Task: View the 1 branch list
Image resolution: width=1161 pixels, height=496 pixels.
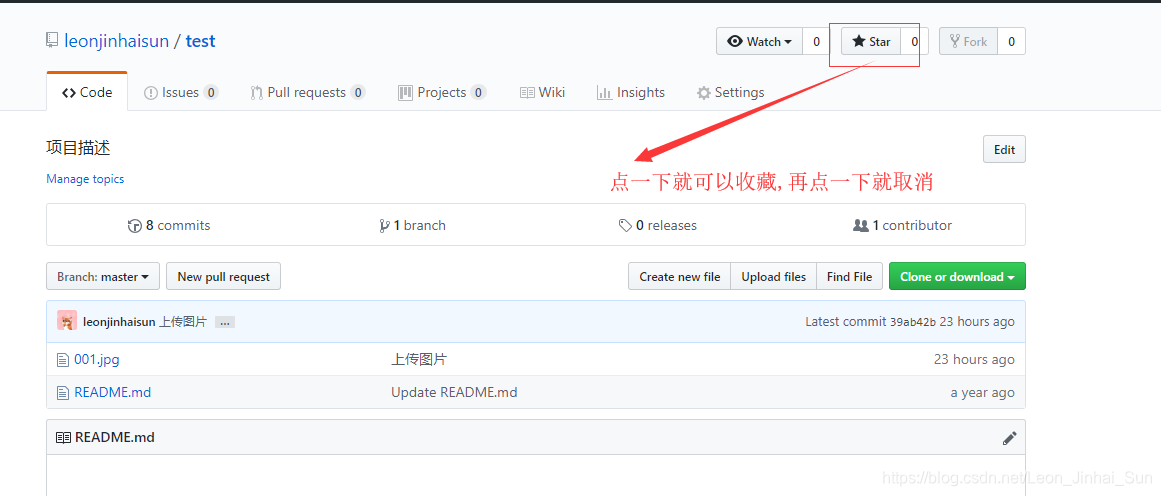Action: click(x=412, y=225)
